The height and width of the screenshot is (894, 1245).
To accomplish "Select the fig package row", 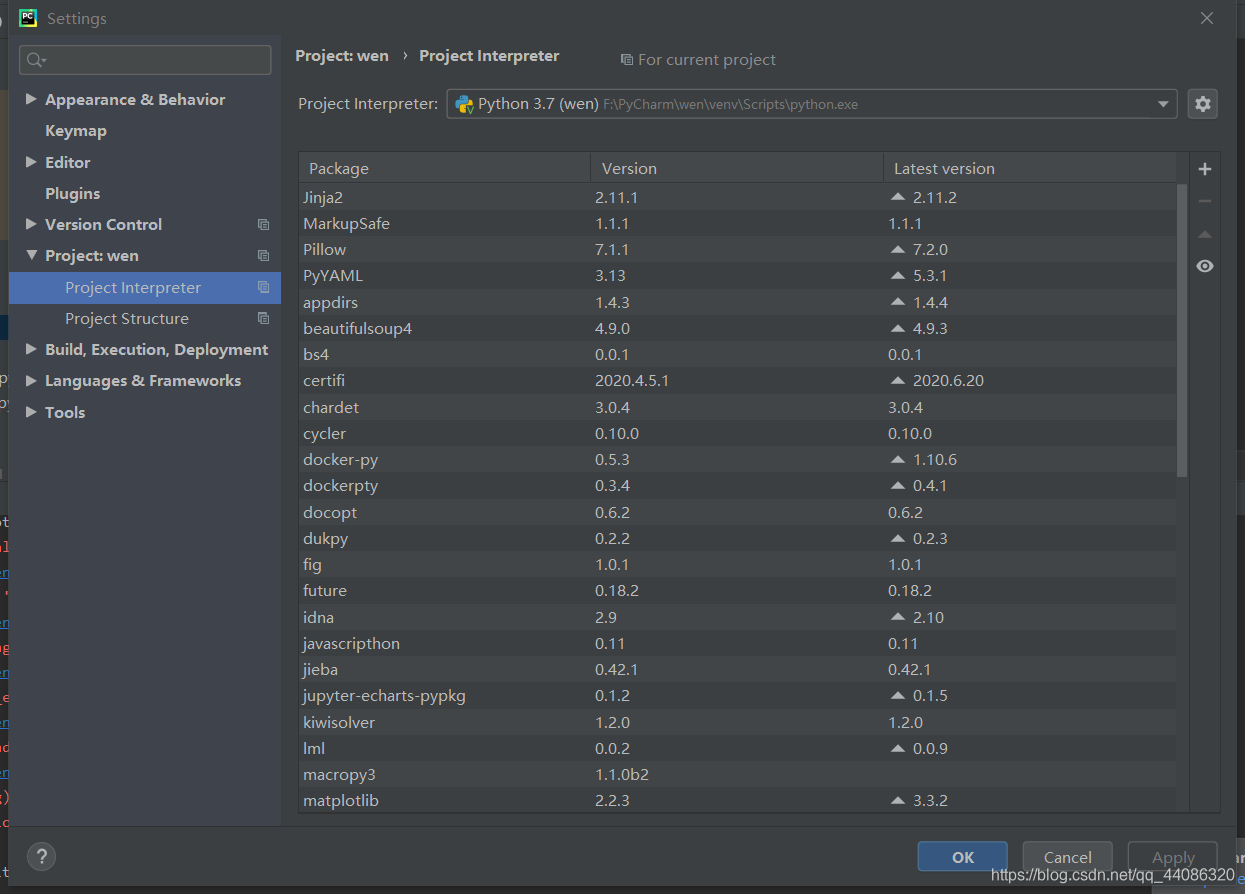I will click(x=738, y=564).
